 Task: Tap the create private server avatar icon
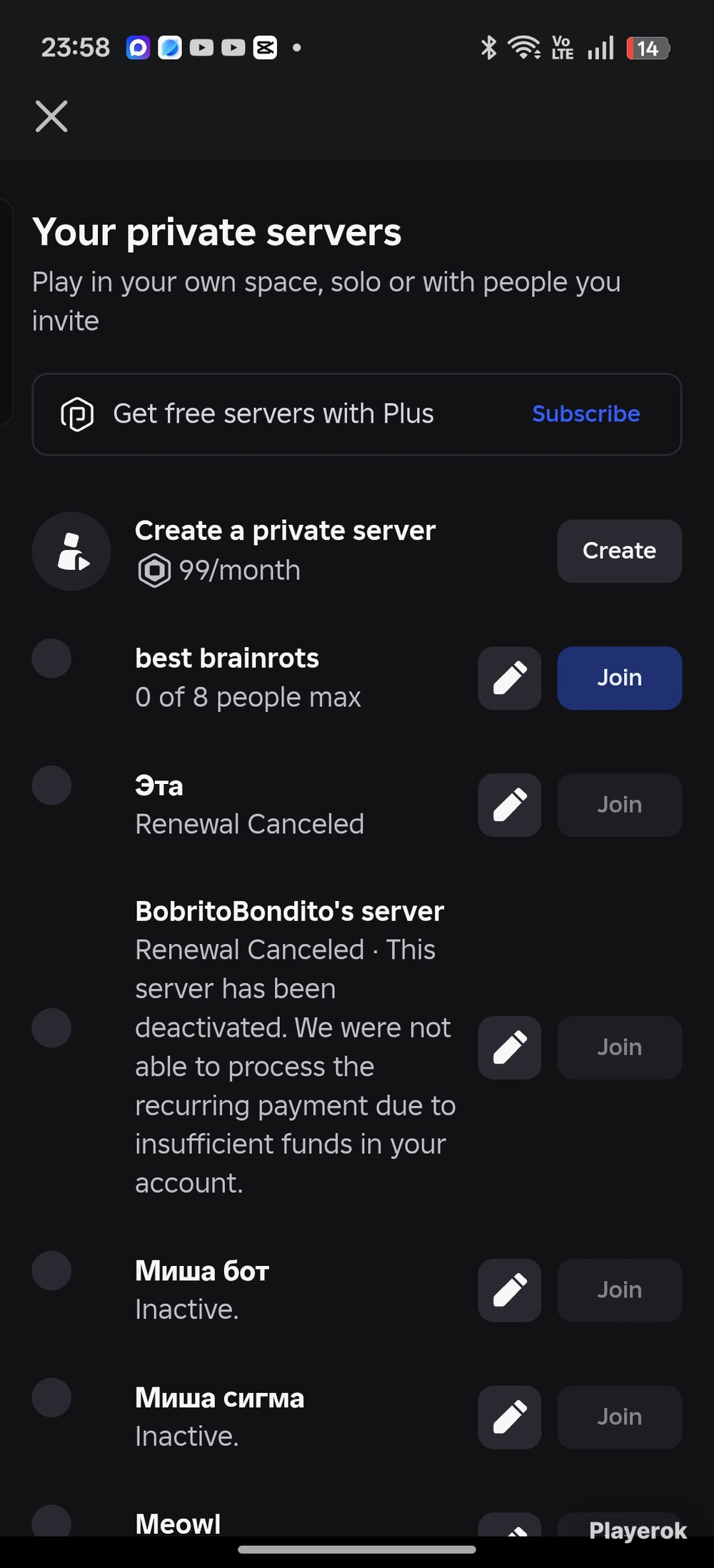pos(71,551)
